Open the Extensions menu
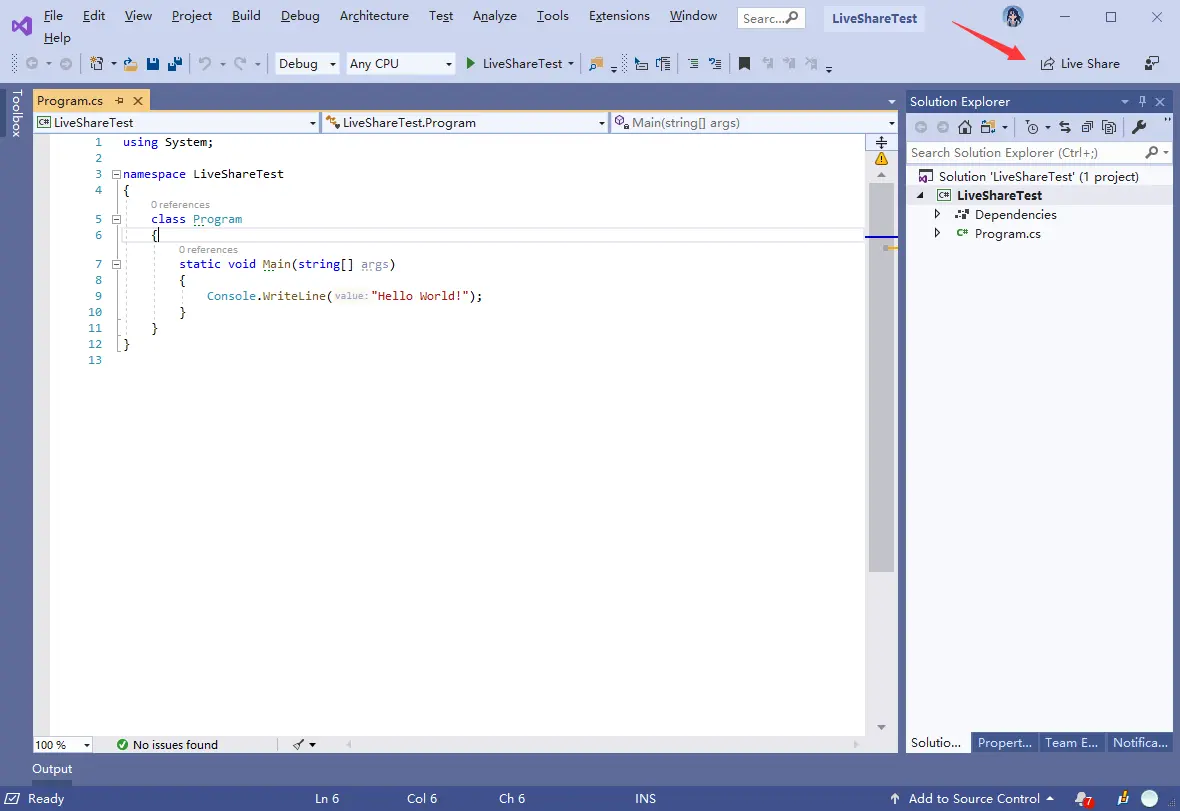 point(619,16)
